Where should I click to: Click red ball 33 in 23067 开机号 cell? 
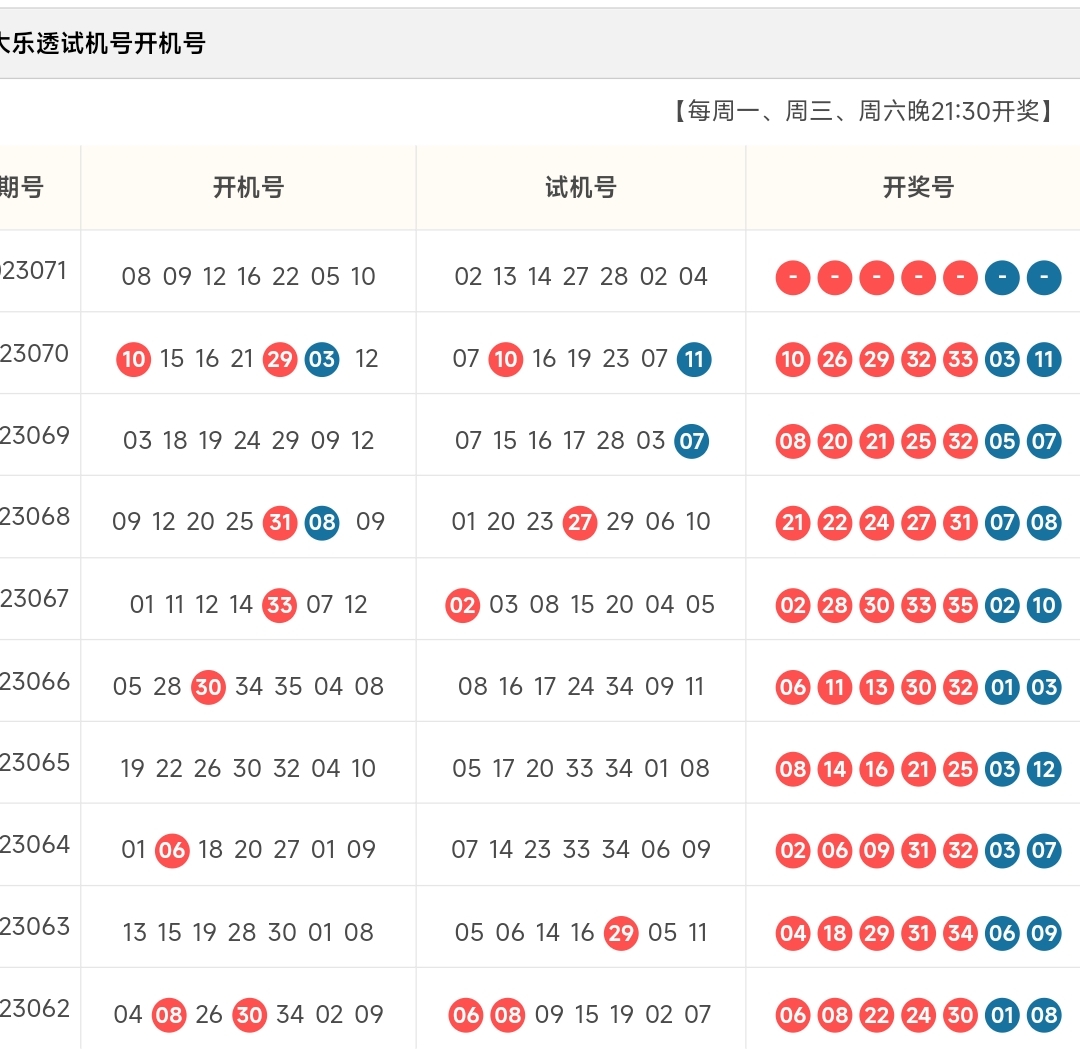280,605
